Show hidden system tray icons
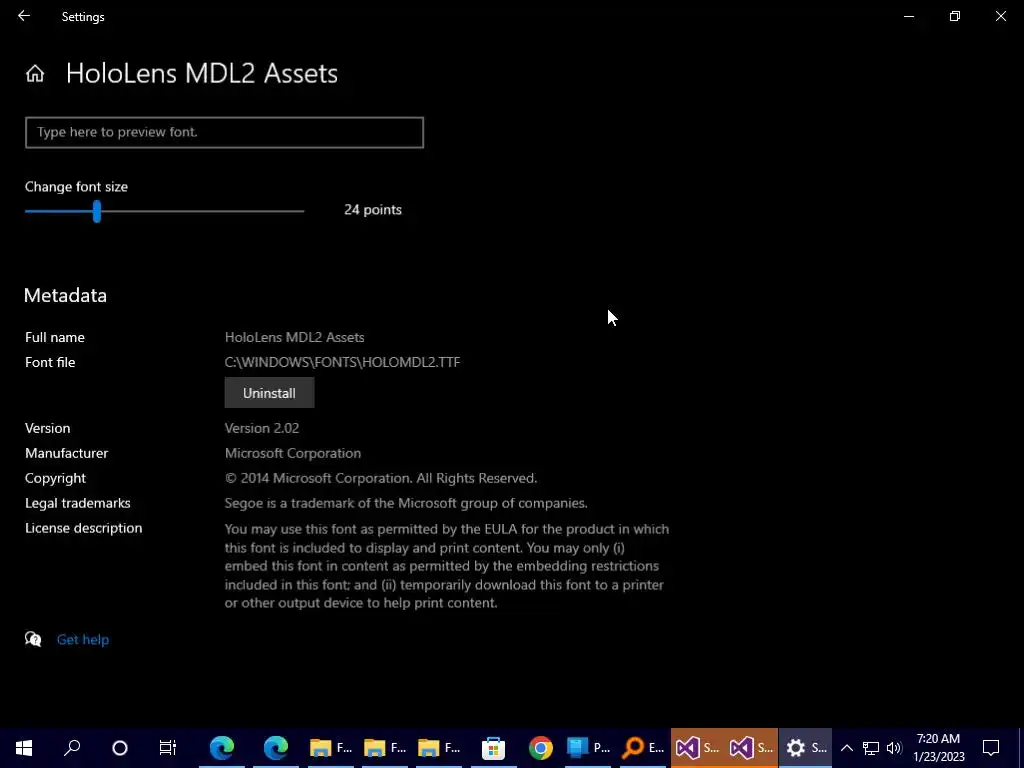This screenshot has width=1024, height=768. [x=846, y=748]
